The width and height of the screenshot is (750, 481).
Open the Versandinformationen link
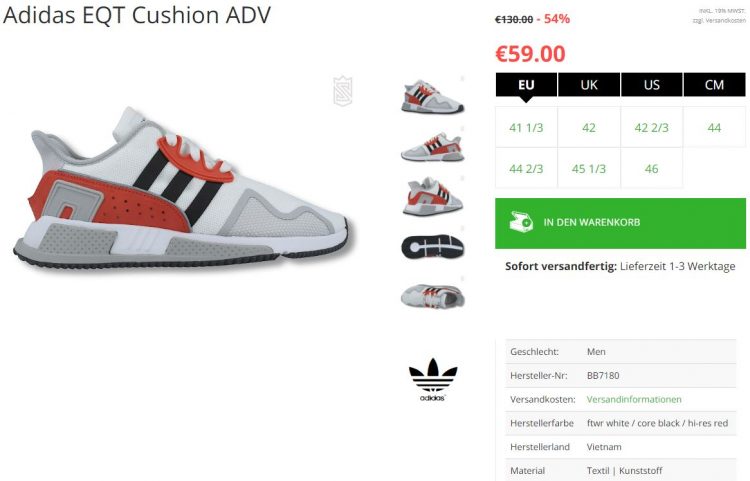[x=634, y=399]
